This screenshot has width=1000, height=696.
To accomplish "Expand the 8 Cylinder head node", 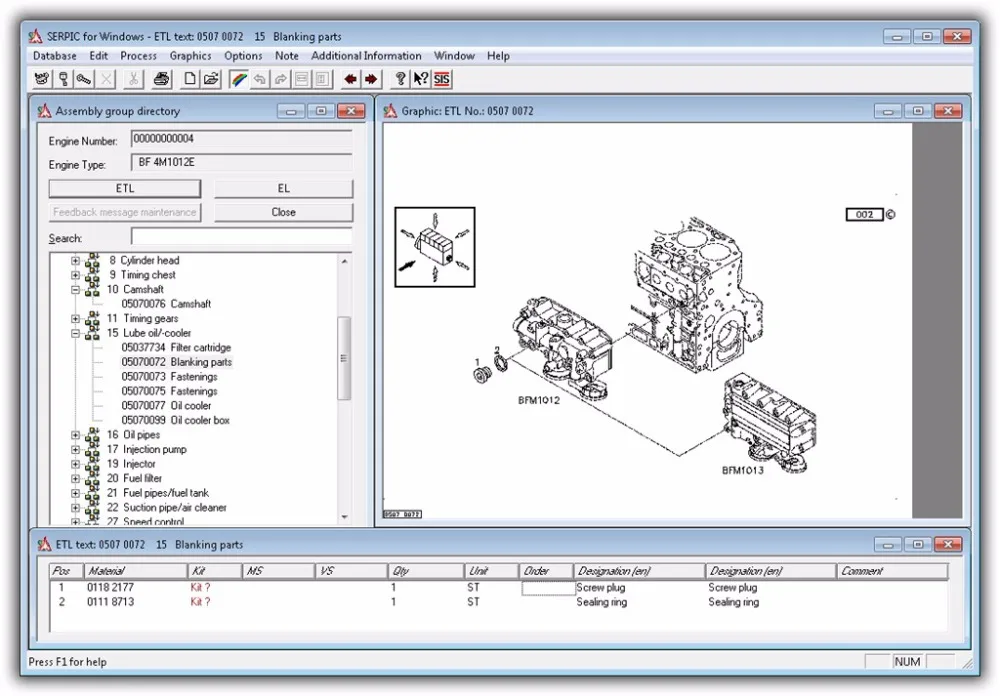I will tap(75, 260).
